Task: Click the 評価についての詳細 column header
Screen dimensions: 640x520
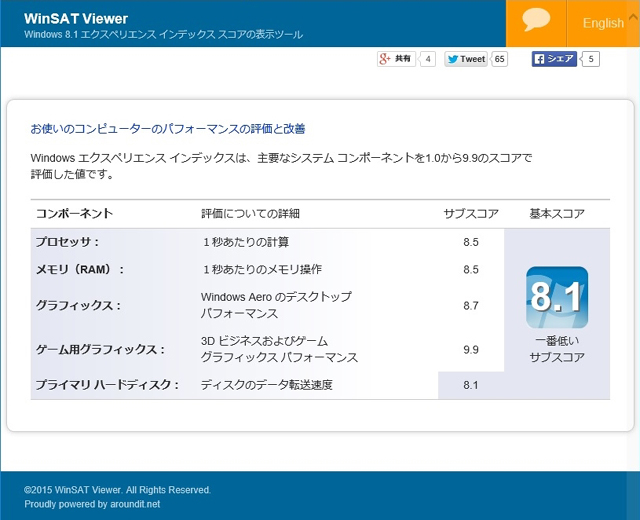Action: (250, 213)
